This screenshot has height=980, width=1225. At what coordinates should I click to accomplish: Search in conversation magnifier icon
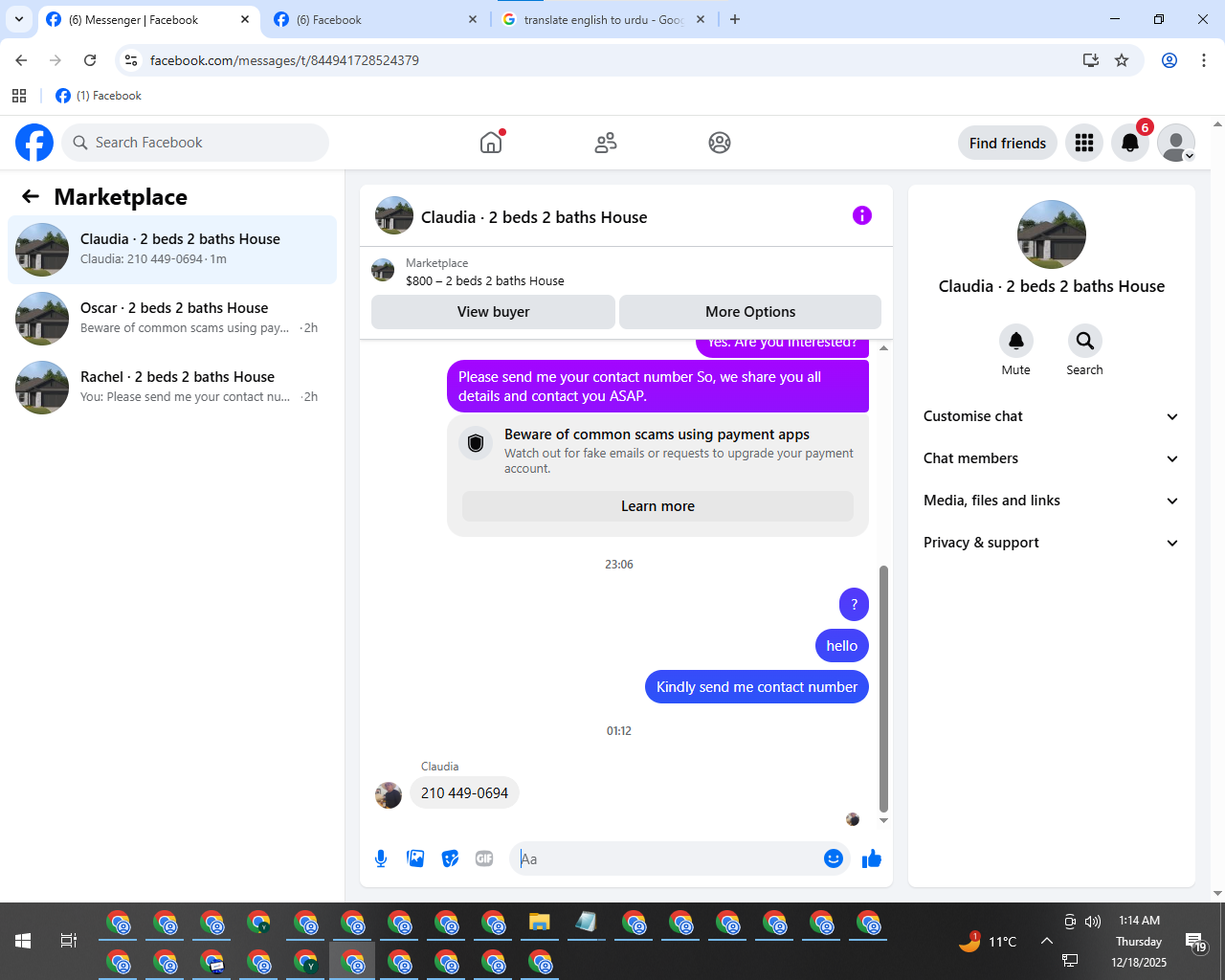point(1085,341)
